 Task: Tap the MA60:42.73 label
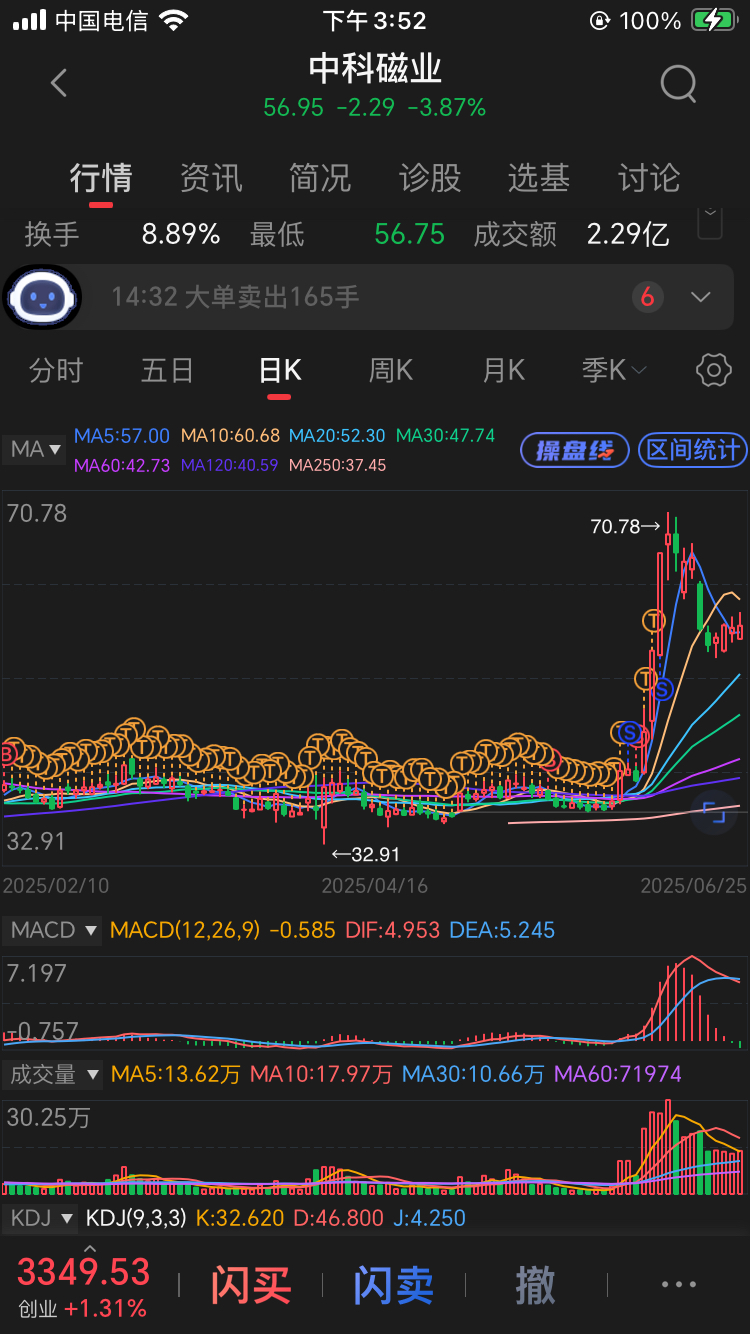pos(122,465)
